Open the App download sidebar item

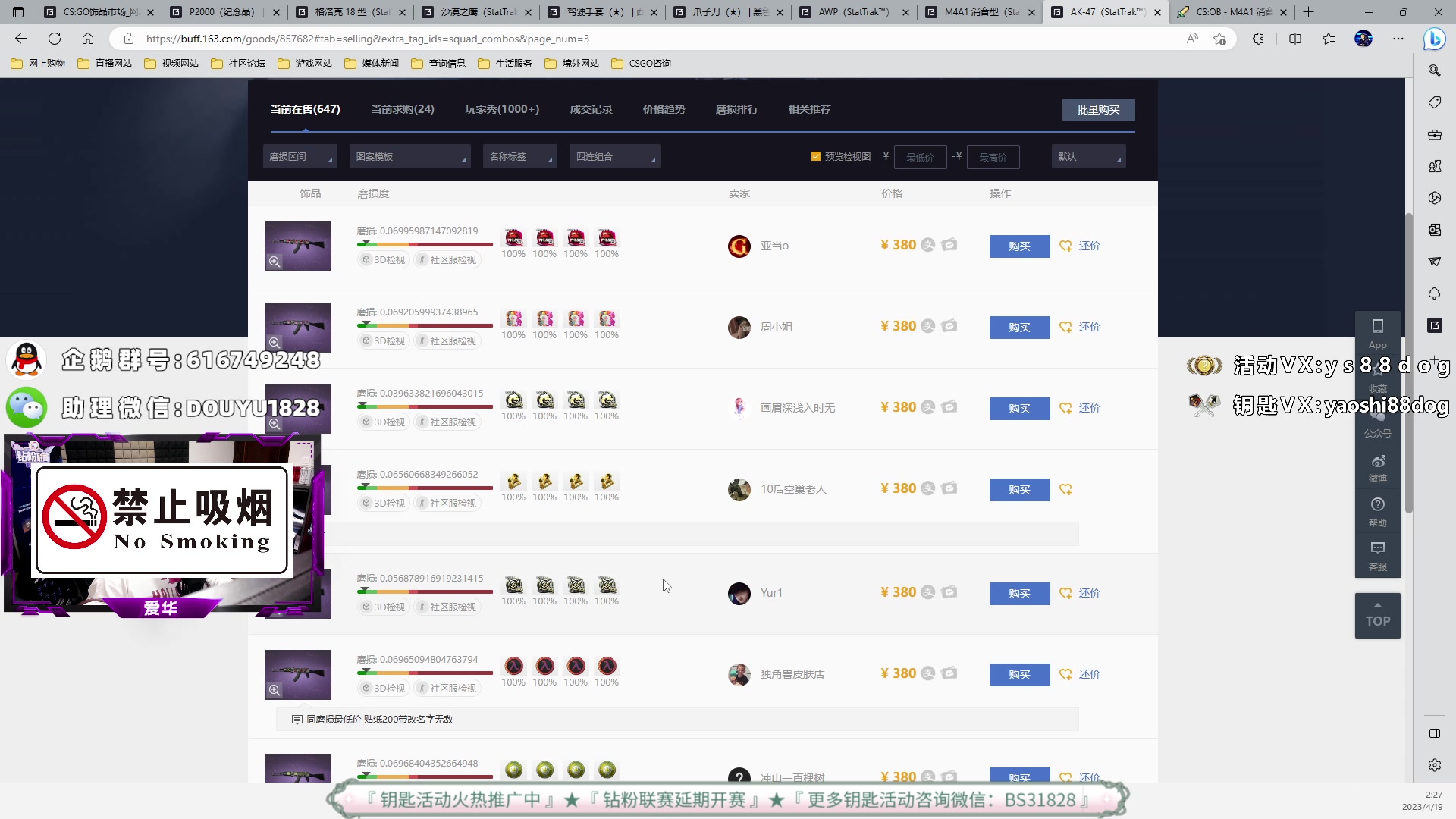(1377, 334)
